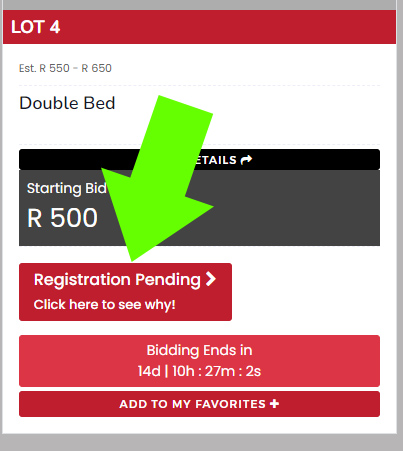Click the plus icon on Add to Favorites
This screenshot has height=451, width=403.
click(274, 404)
